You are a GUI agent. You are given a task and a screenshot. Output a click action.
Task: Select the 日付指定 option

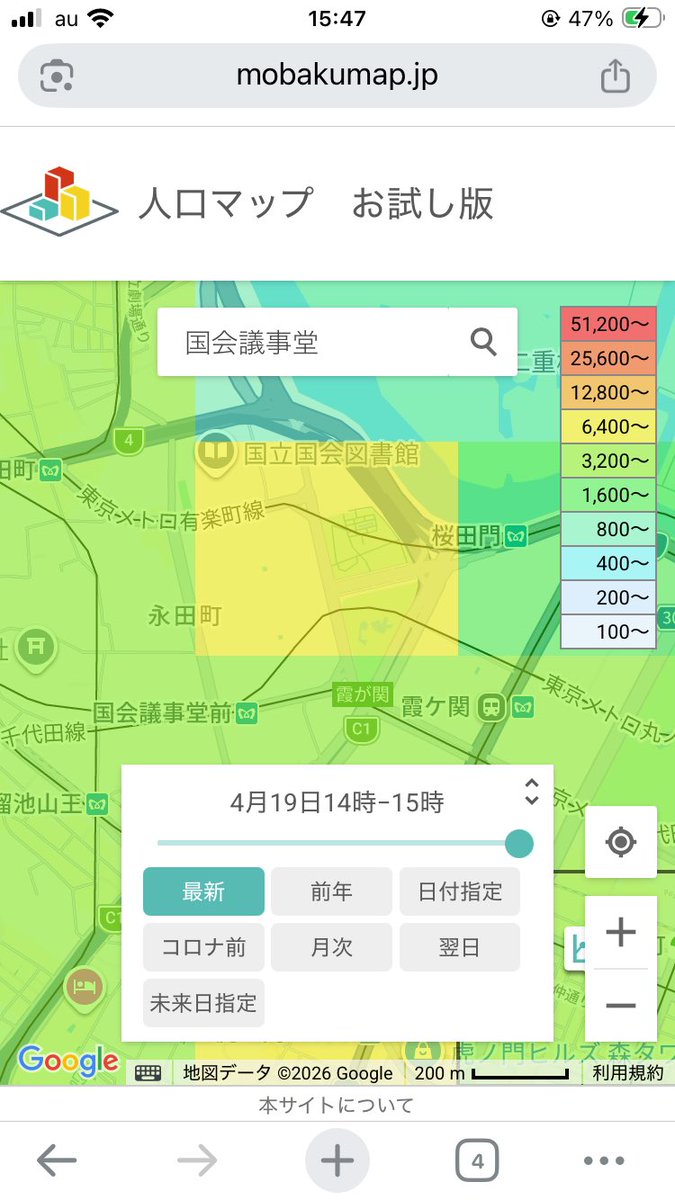pyautogui.click(x=460, y=892)
